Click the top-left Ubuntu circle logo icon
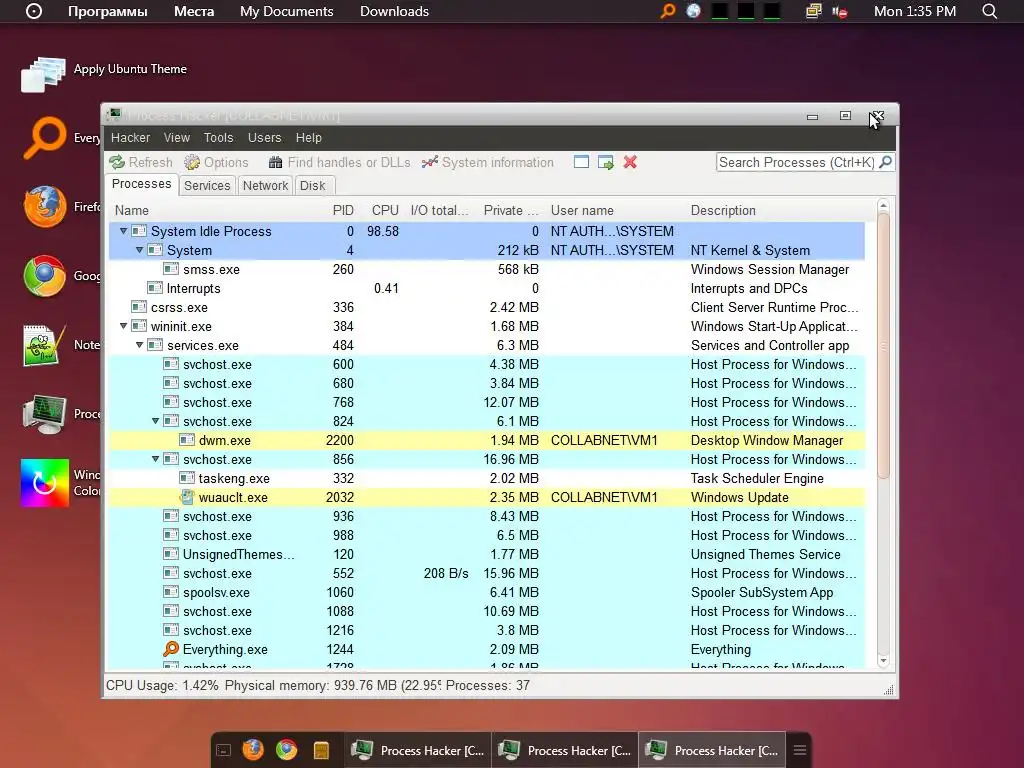Viewport: 1024px width, 768px height. 34,11
